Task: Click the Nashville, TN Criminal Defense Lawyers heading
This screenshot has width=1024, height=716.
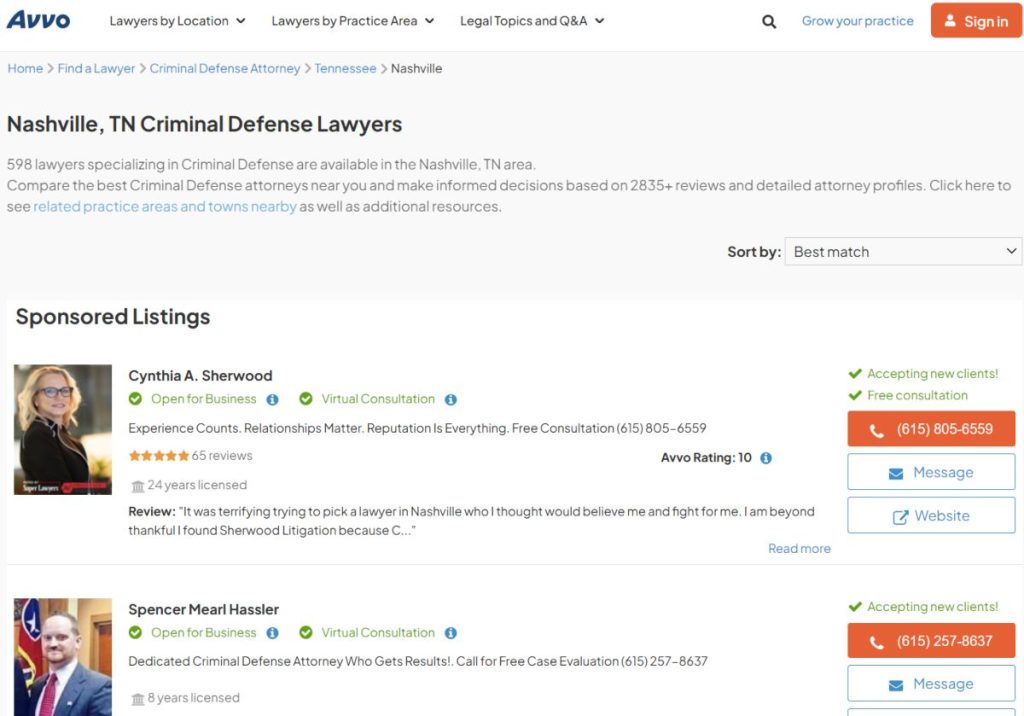Action: [x=204, y=124]
